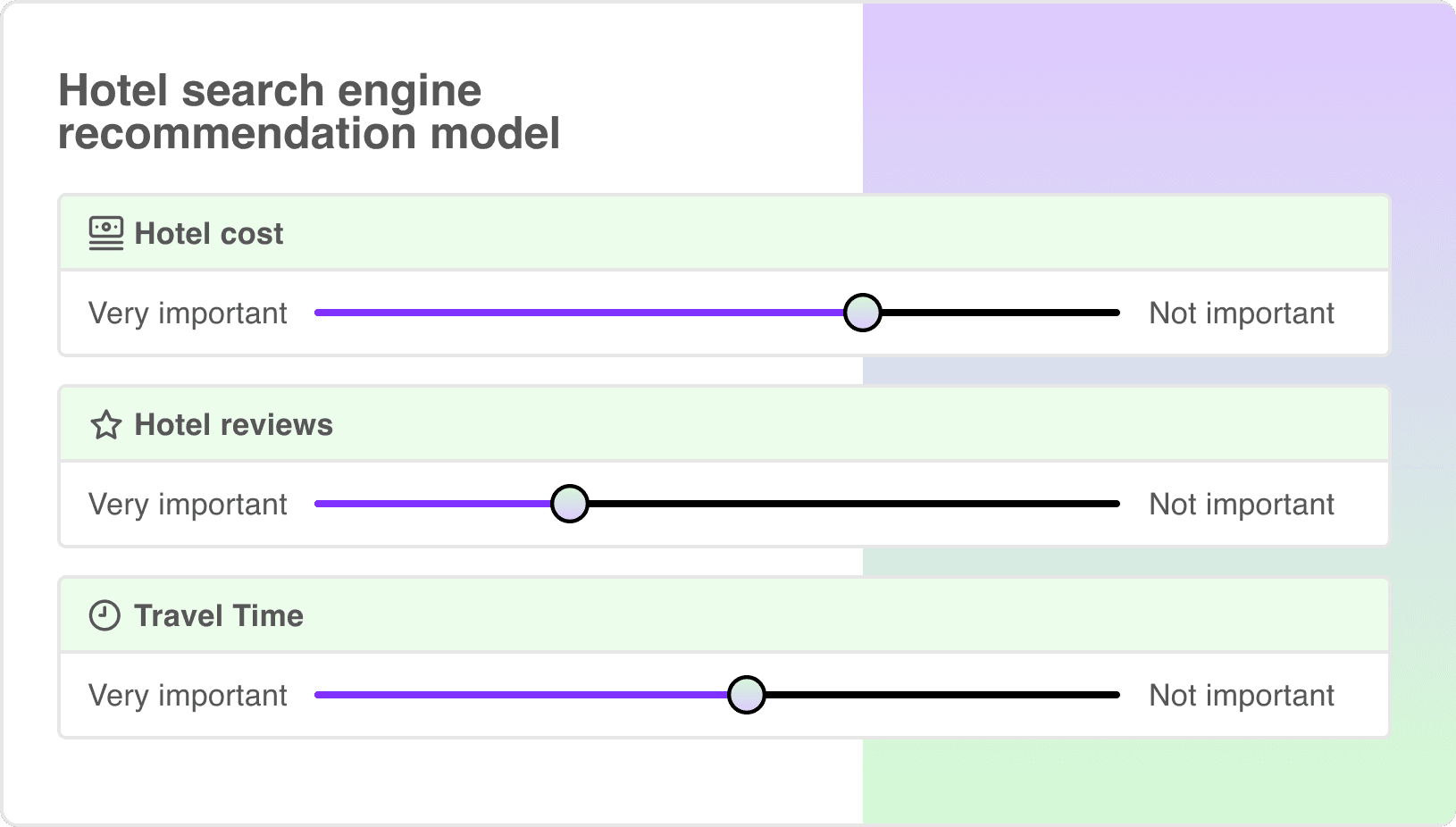Click the clock icon next to Travel Time
Viewport: 1456px width, 827px height.
[x=105, y=615]
